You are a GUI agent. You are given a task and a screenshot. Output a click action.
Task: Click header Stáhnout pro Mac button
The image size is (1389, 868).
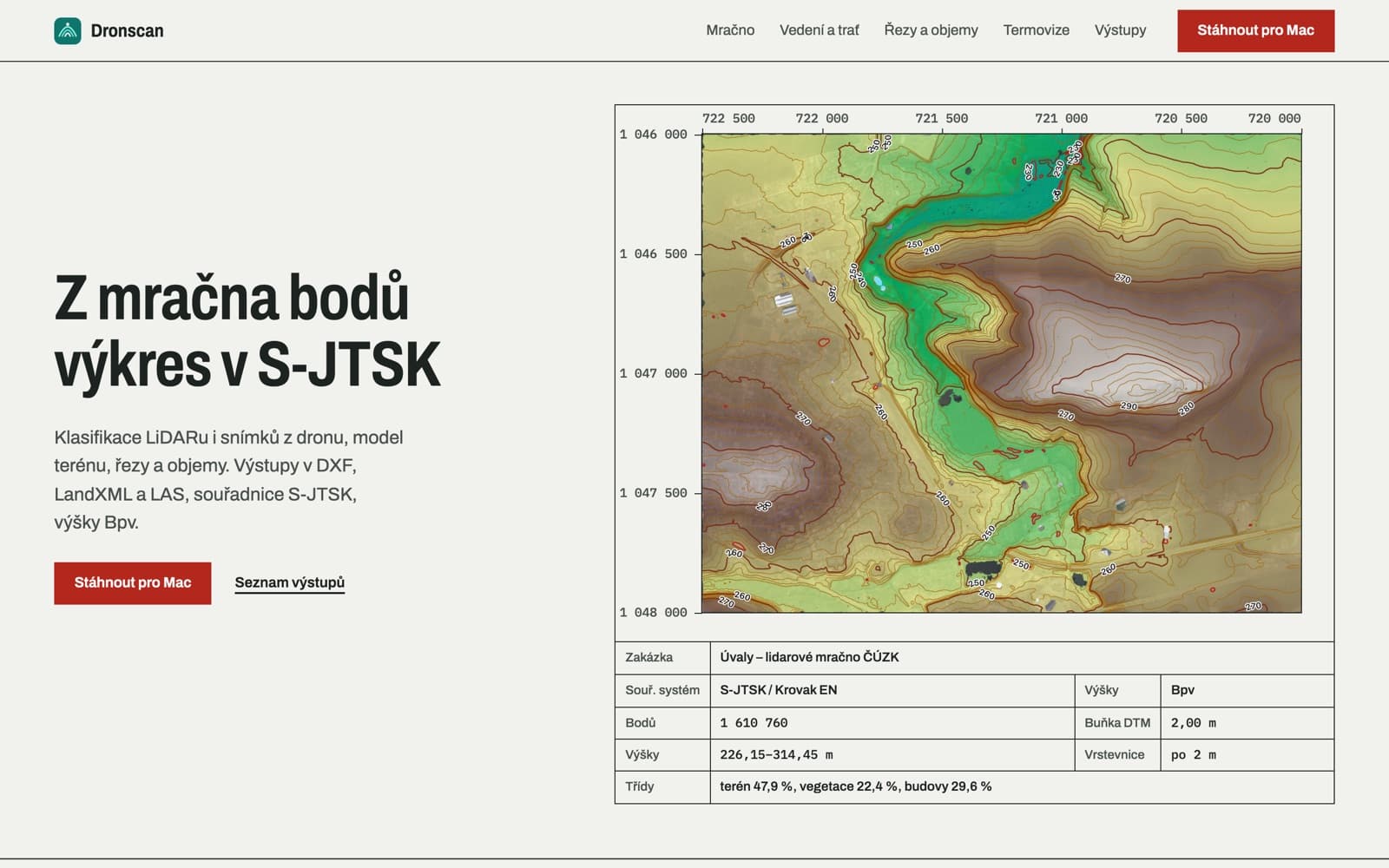point(1255,30)
